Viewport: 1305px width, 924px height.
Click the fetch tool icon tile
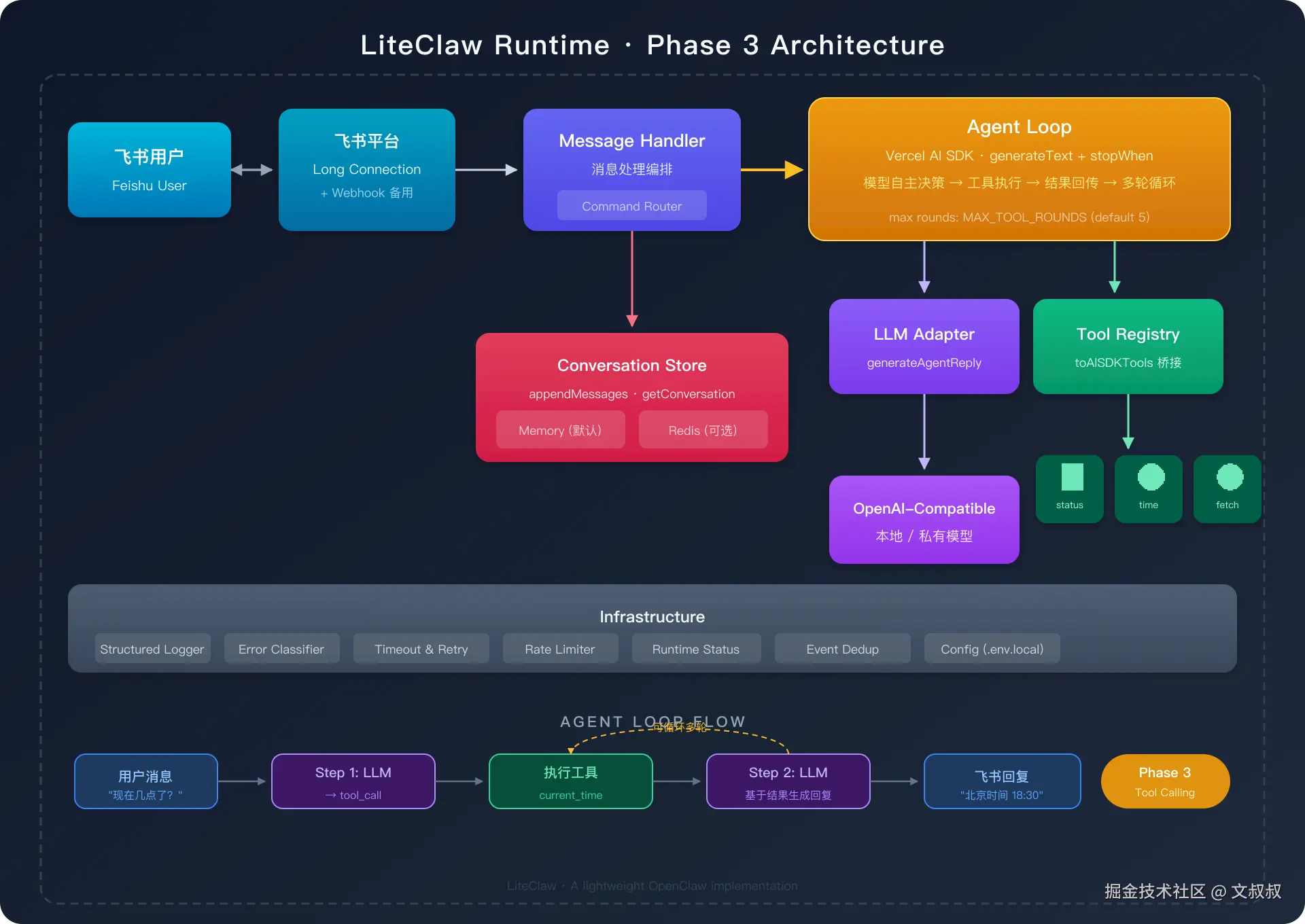pyautogui.click(x=1227, y=488)
